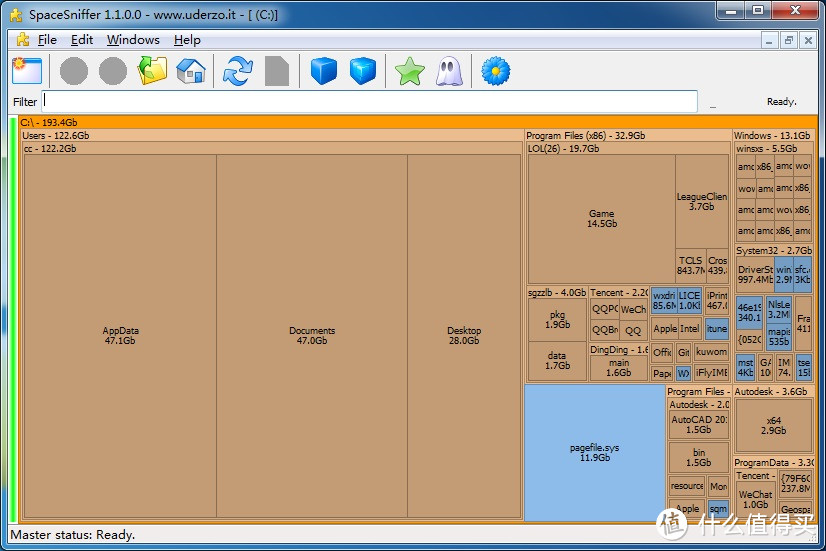
Task: Select the kuwom folder block
Action: pos(711,352)
